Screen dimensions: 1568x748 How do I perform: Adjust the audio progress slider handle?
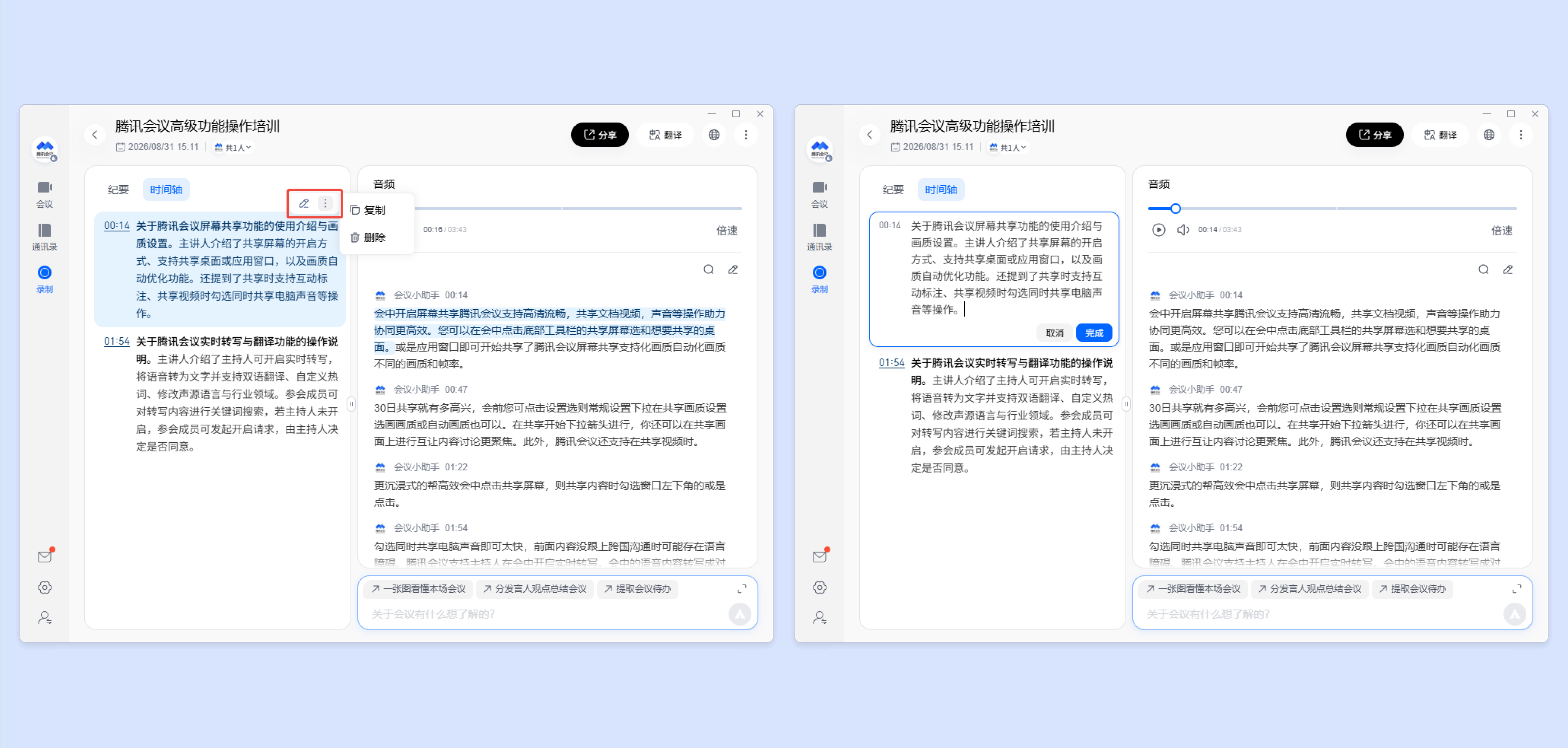1175,209
